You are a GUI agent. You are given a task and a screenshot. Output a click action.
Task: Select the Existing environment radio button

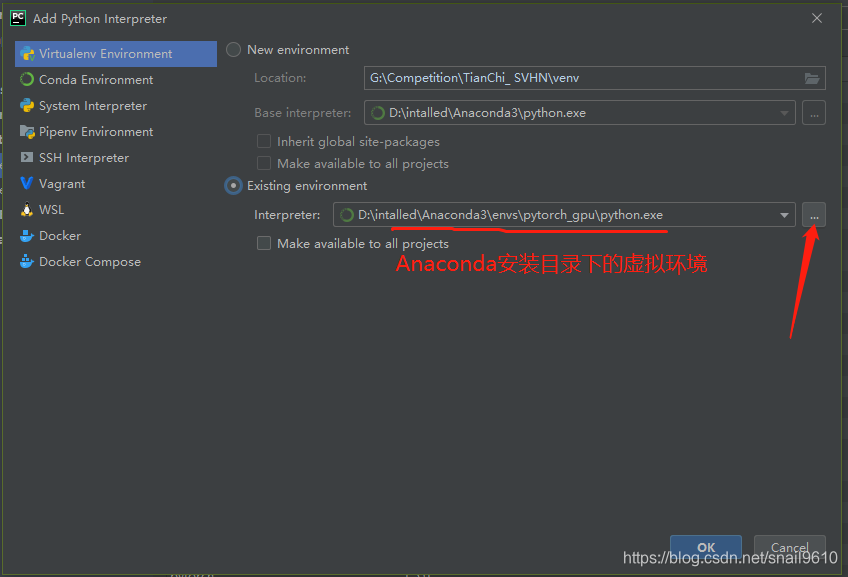234,185
